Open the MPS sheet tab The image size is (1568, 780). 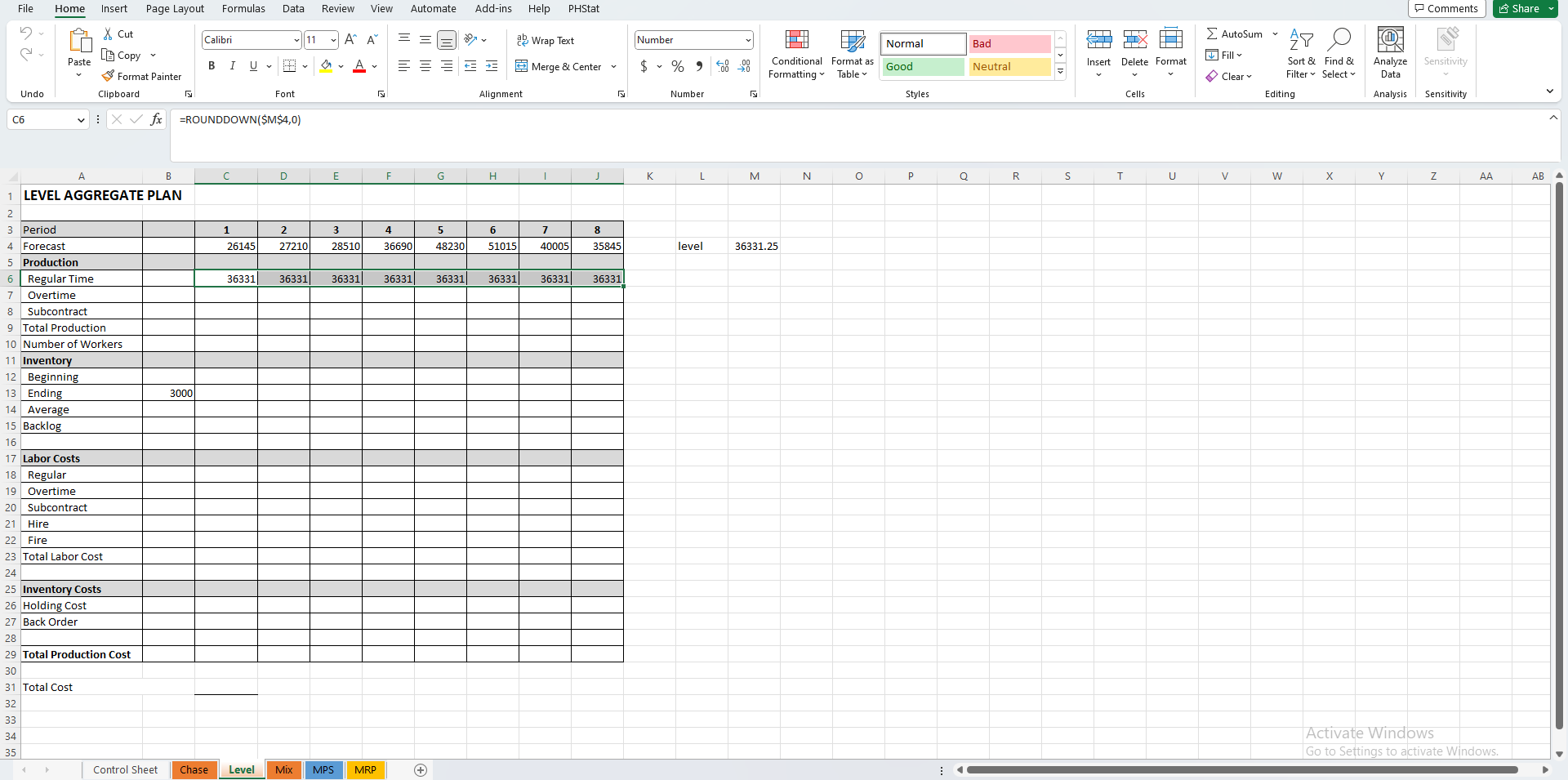pyautogui.click(x=323, y=769)
